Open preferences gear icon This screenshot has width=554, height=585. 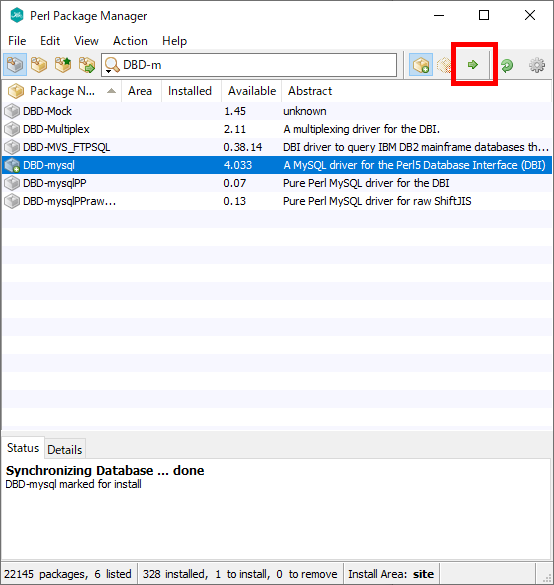pos(537,65)
